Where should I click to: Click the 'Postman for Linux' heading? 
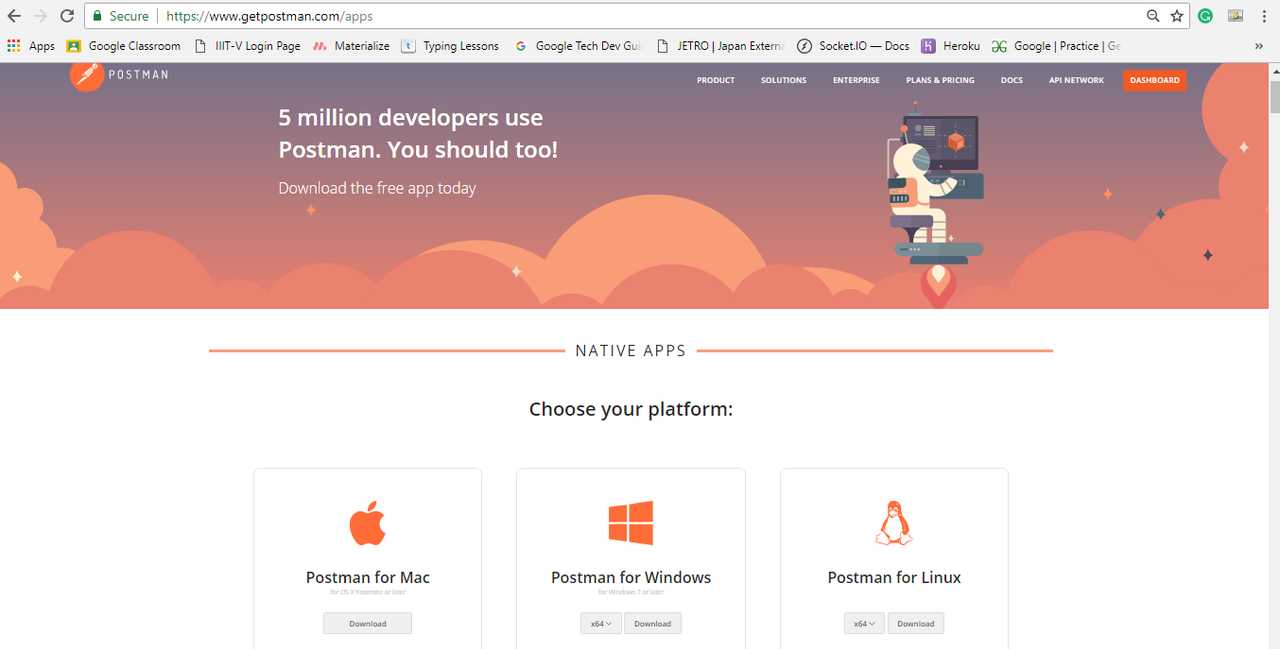[x=894, y=577]
